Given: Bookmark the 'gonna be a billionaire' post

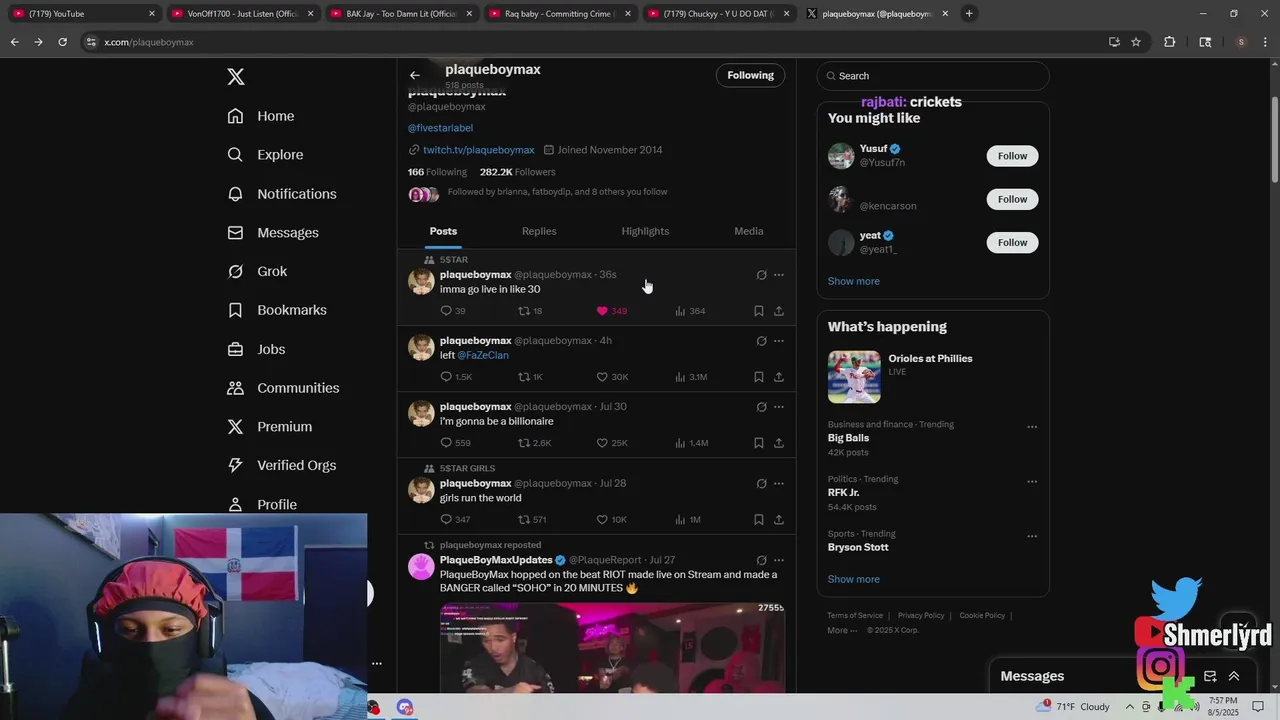Looking at the screenshot, I should 759,443.
